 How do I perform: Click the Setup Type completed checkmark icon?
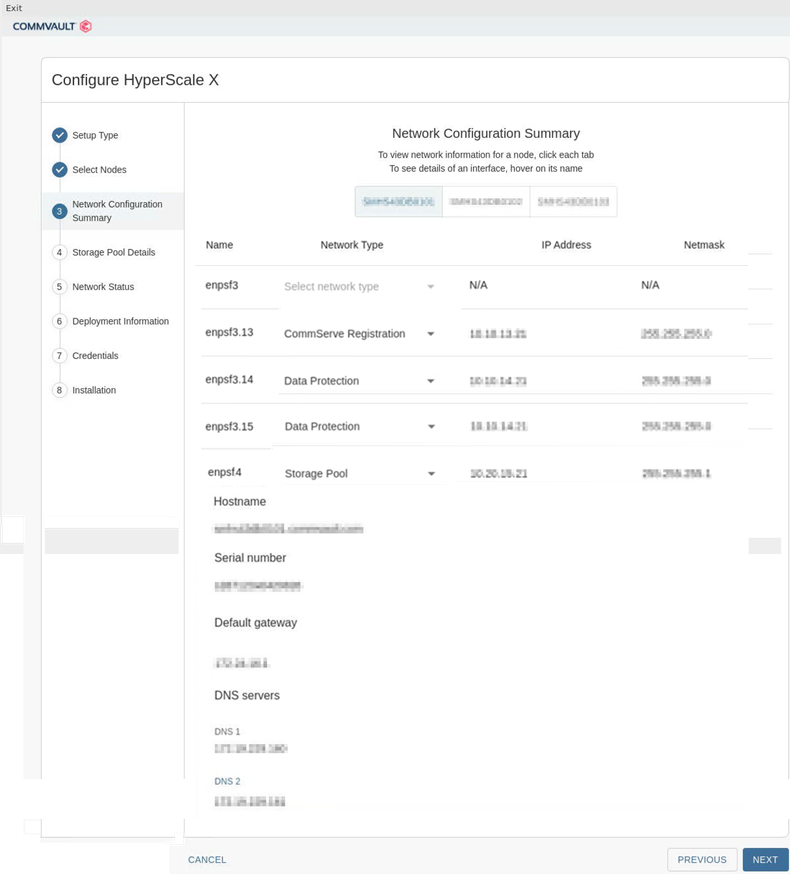pyautogui.click(x=60, y=135)
